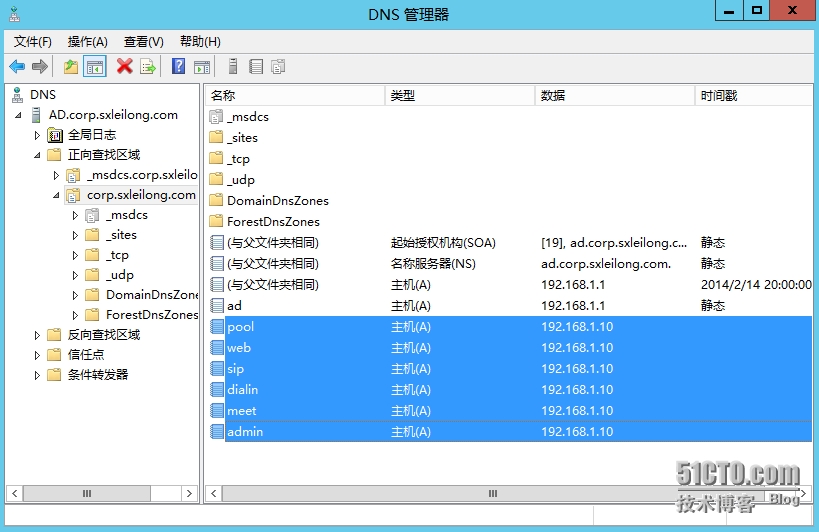Open the 帮助(H) menu
This screenshot has width=819, height=532.
click(x=200, y=42)
